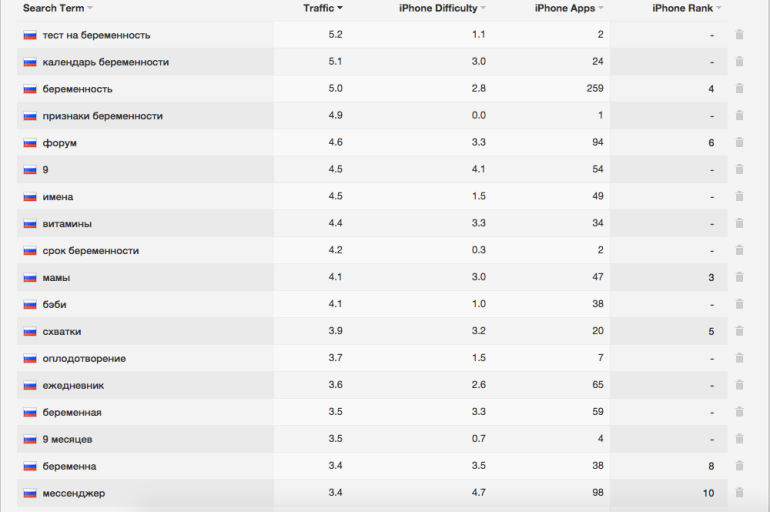Open the признаки беременности keyword
Screen dimensions: 770x512
click(x=103, y=116)
